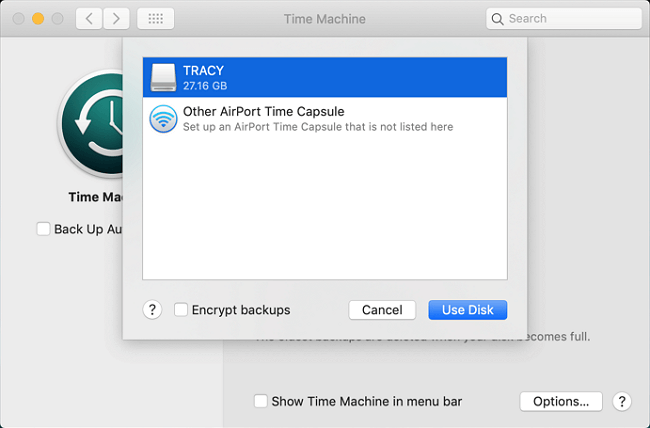Click the AirPort Time Capsule Wi-Fi icon
The width and height of the screenshot is (650, 428).
point(163,119)
